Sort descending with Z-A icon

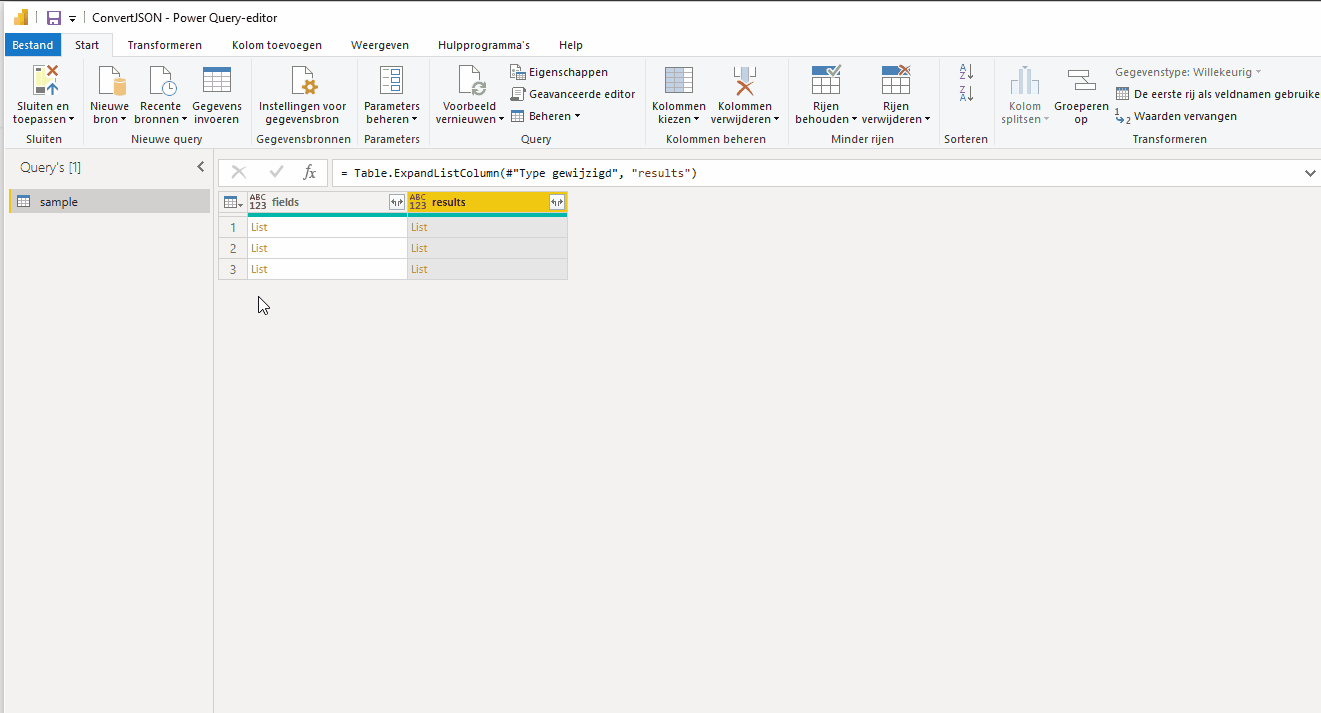[966, 94]
